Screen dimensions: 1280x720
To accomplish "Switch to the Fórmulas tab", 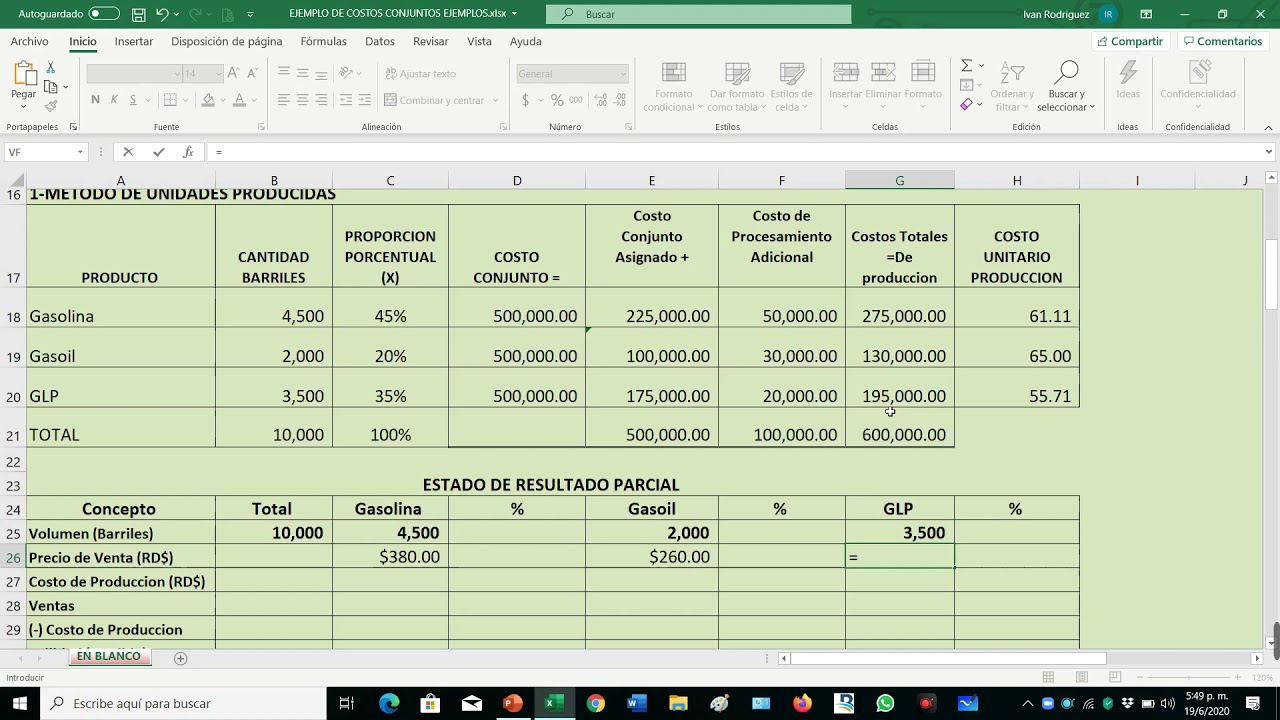I will pos(323,41).
